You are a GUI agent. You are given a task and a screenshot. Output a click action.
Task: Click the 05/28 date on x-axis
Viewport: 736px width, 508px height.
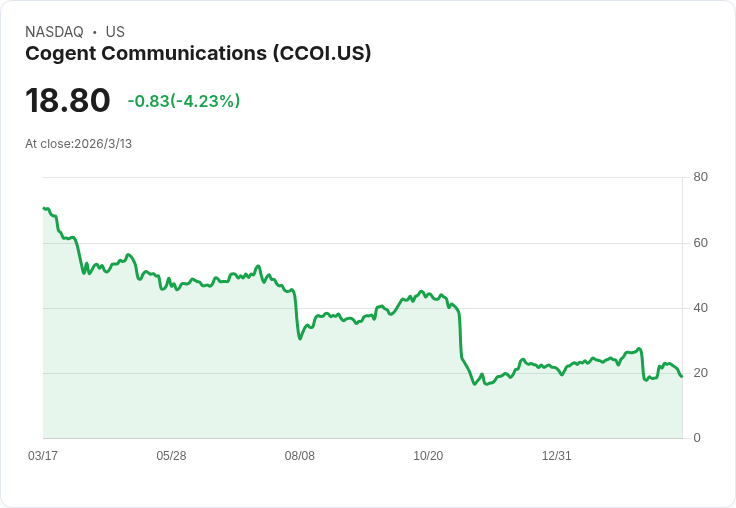[x=171, y=456]
